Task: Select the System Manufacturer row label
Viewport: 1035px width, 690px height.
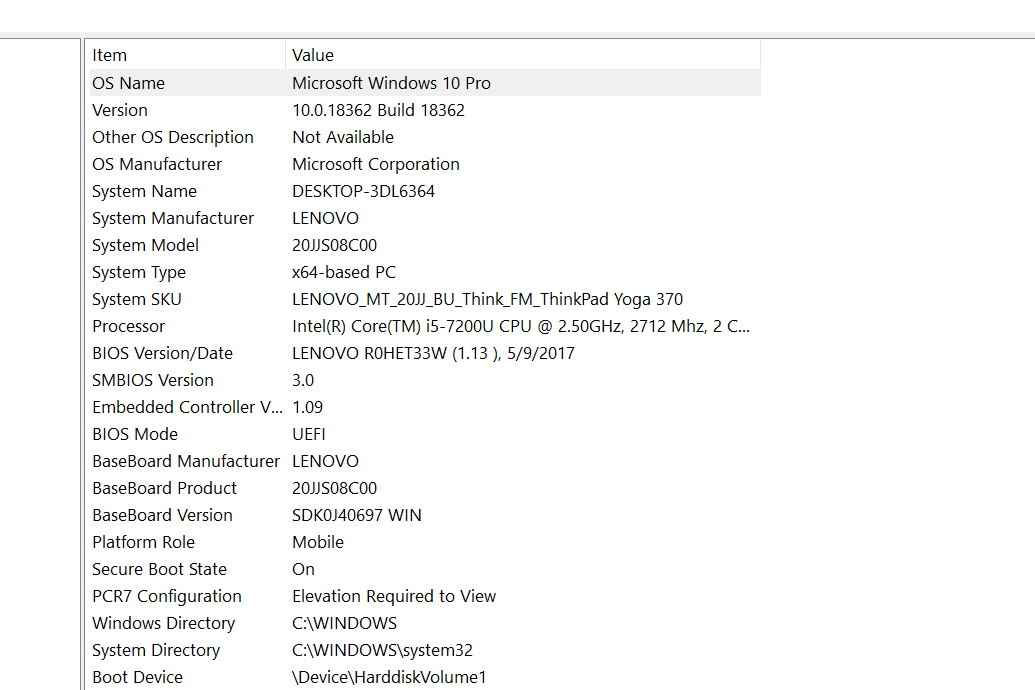Action: click(x=173, y=219)
